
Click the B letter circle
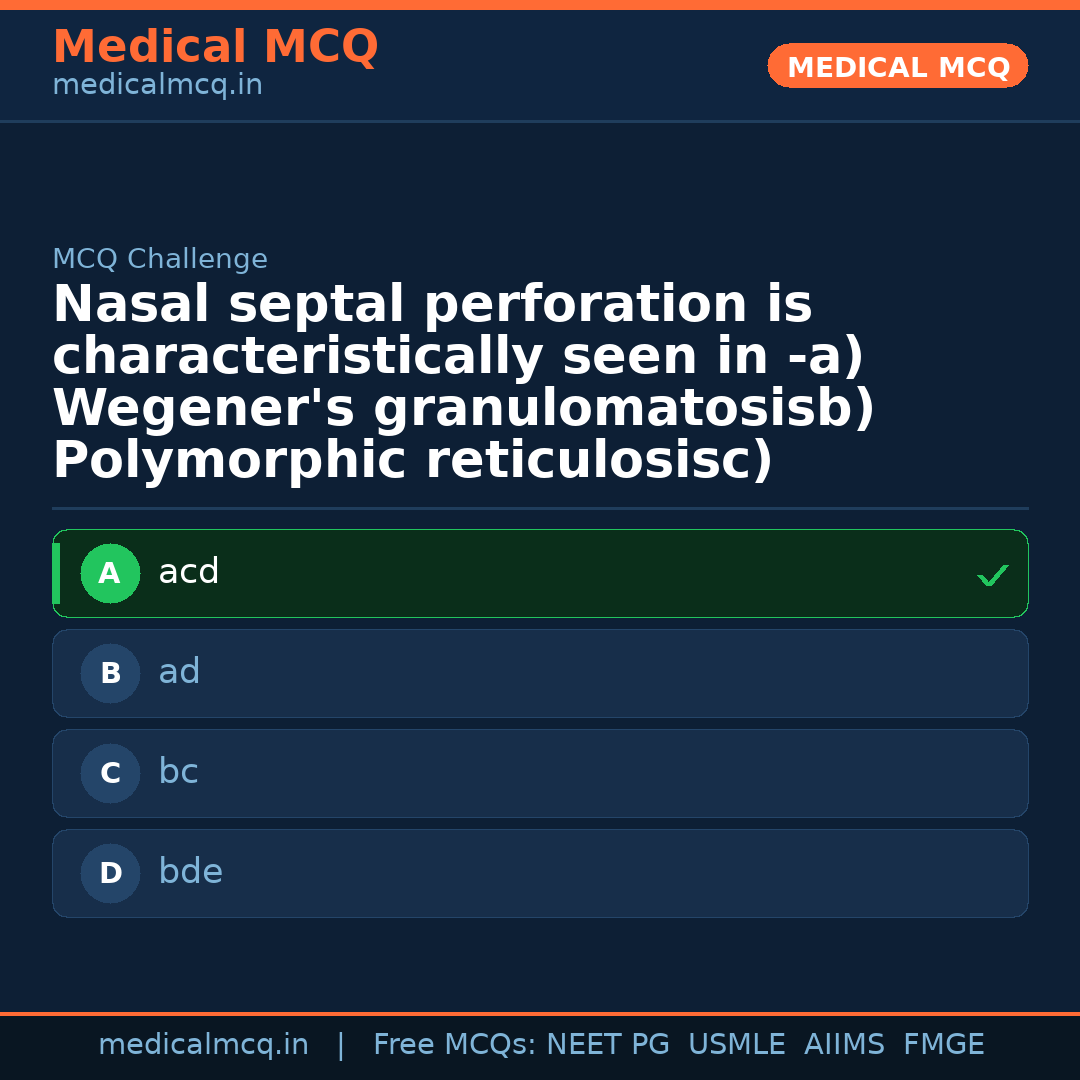click(110, 674)
